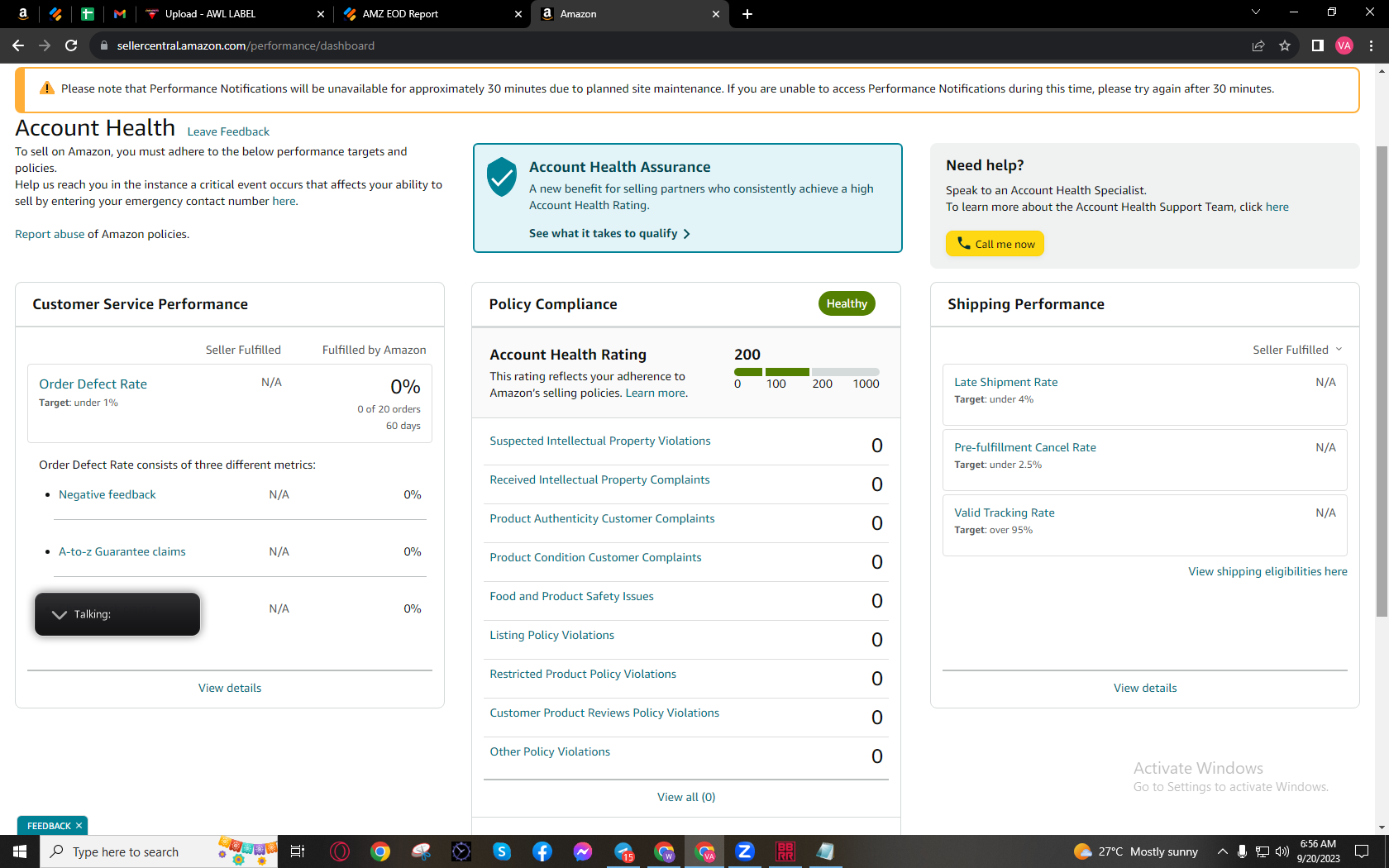Open Customer Product Reviews Policy Violations

click(x=604, y=713)
